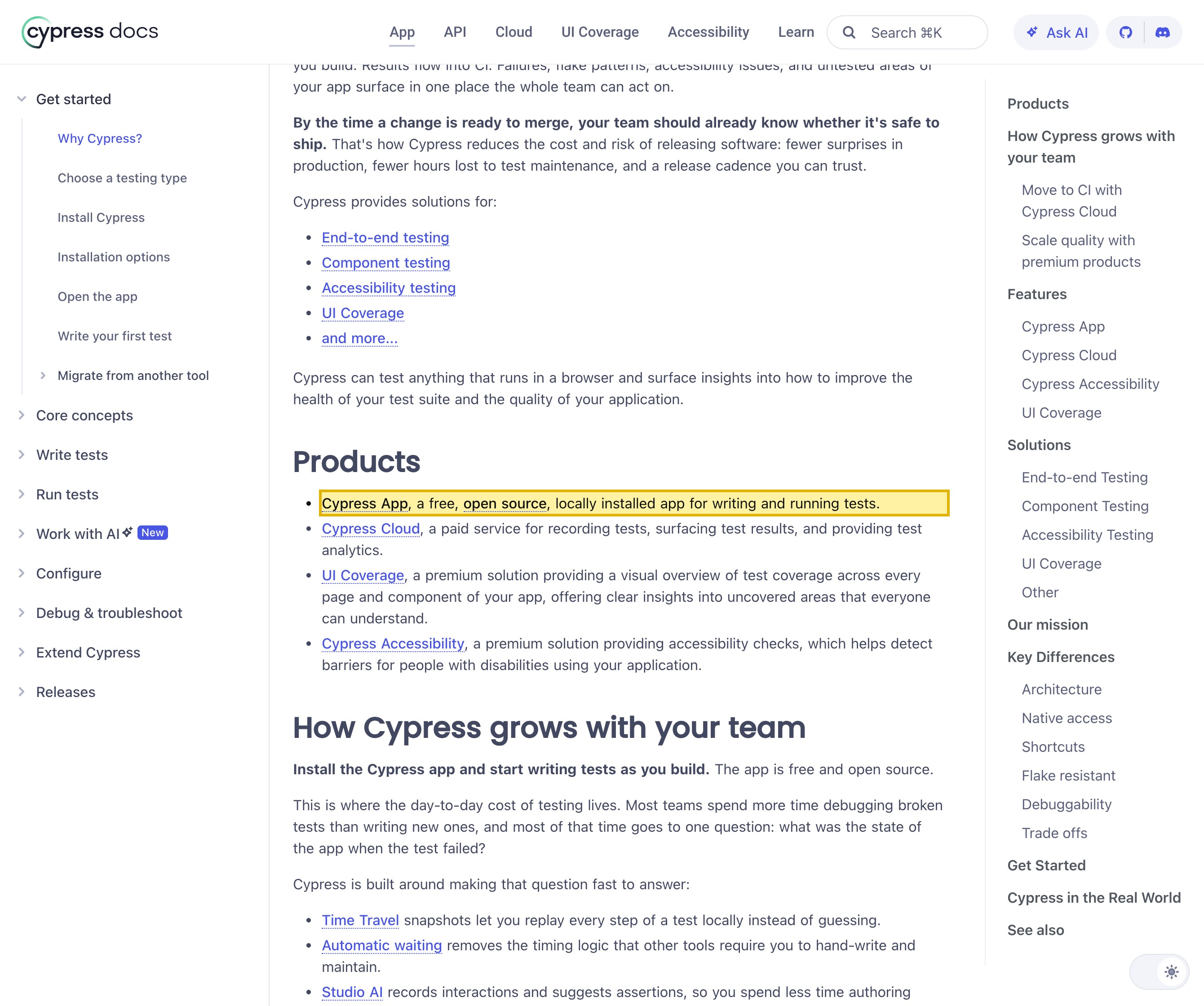
Task: Jump to Flake resistant in contents
Action: 1068,776
